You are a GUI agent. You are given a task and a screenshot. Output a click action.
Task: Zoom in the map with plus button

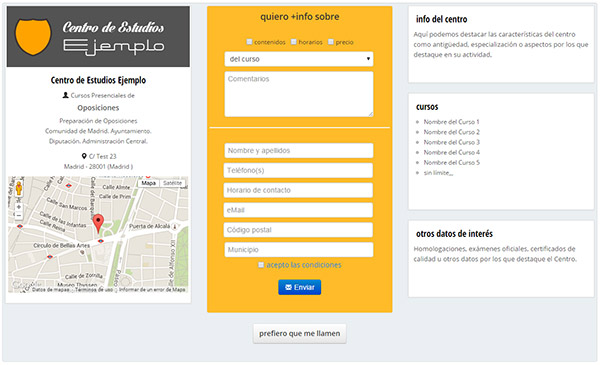pyautogui.click(x=18, y=207)
